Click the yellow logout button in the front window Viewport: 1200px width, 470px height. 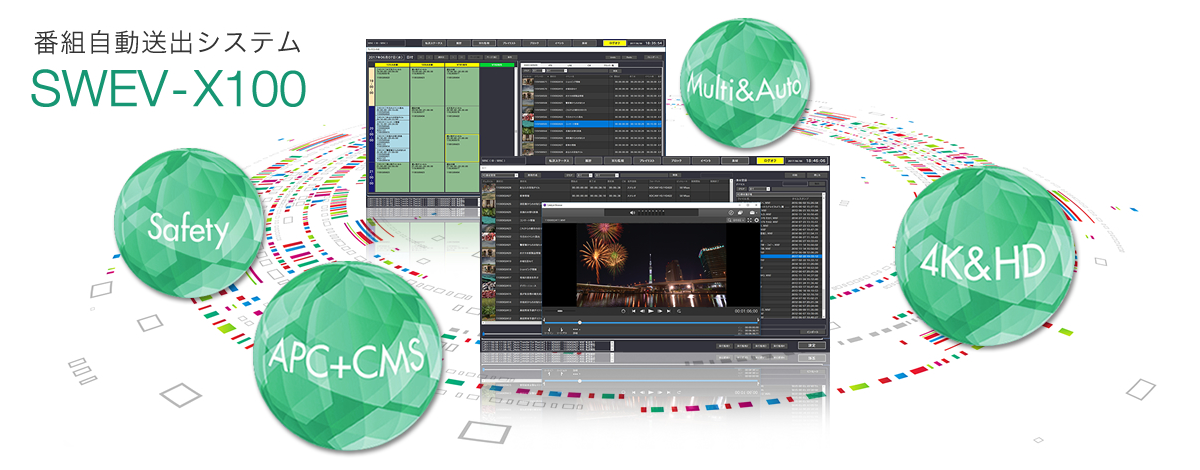[769, 160]
